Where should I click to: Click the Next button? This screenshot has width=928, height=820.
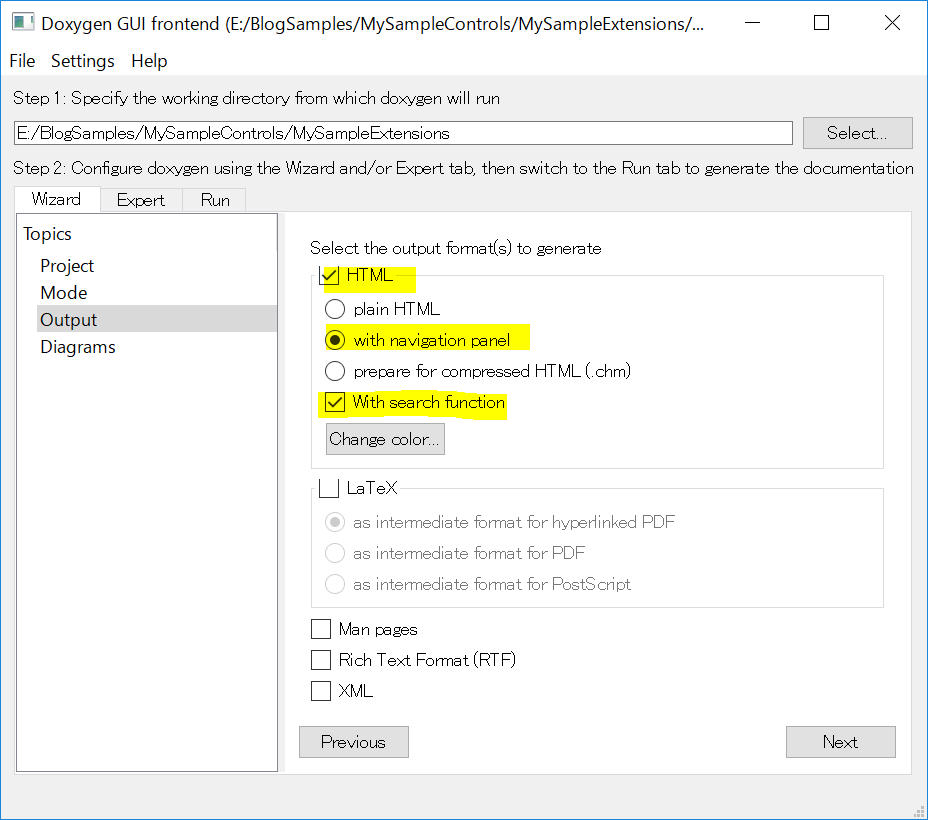[840, 742]
